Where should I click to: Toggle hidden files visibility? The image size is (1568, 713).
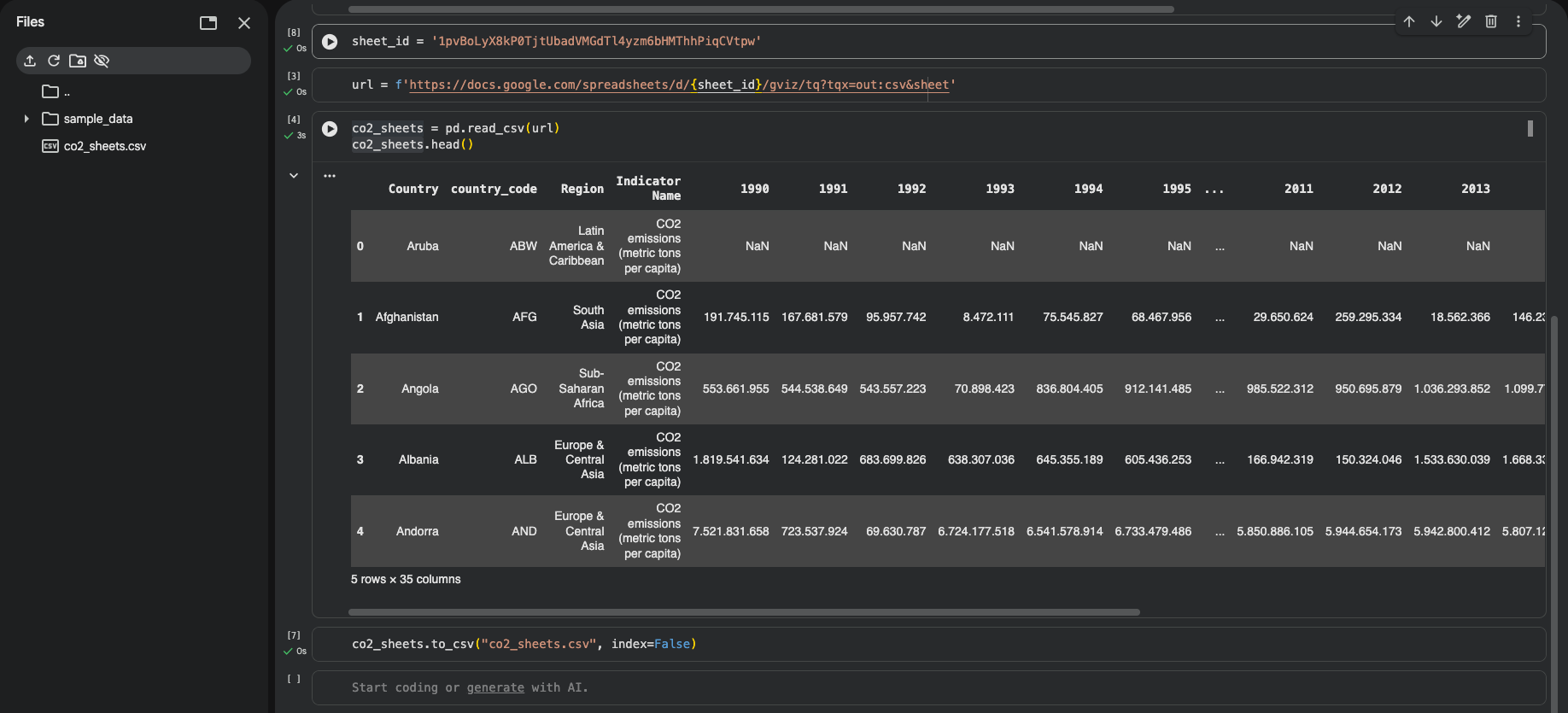tap(102, 61)
